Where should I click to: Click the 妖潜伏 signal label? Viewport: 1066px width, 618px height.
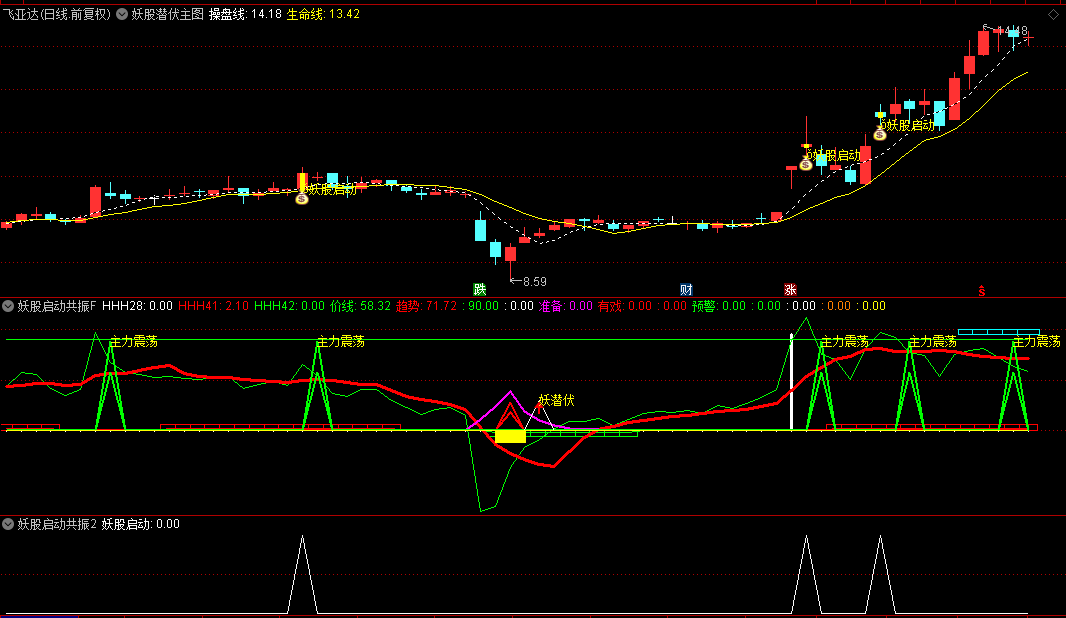[x=556, y=400]
